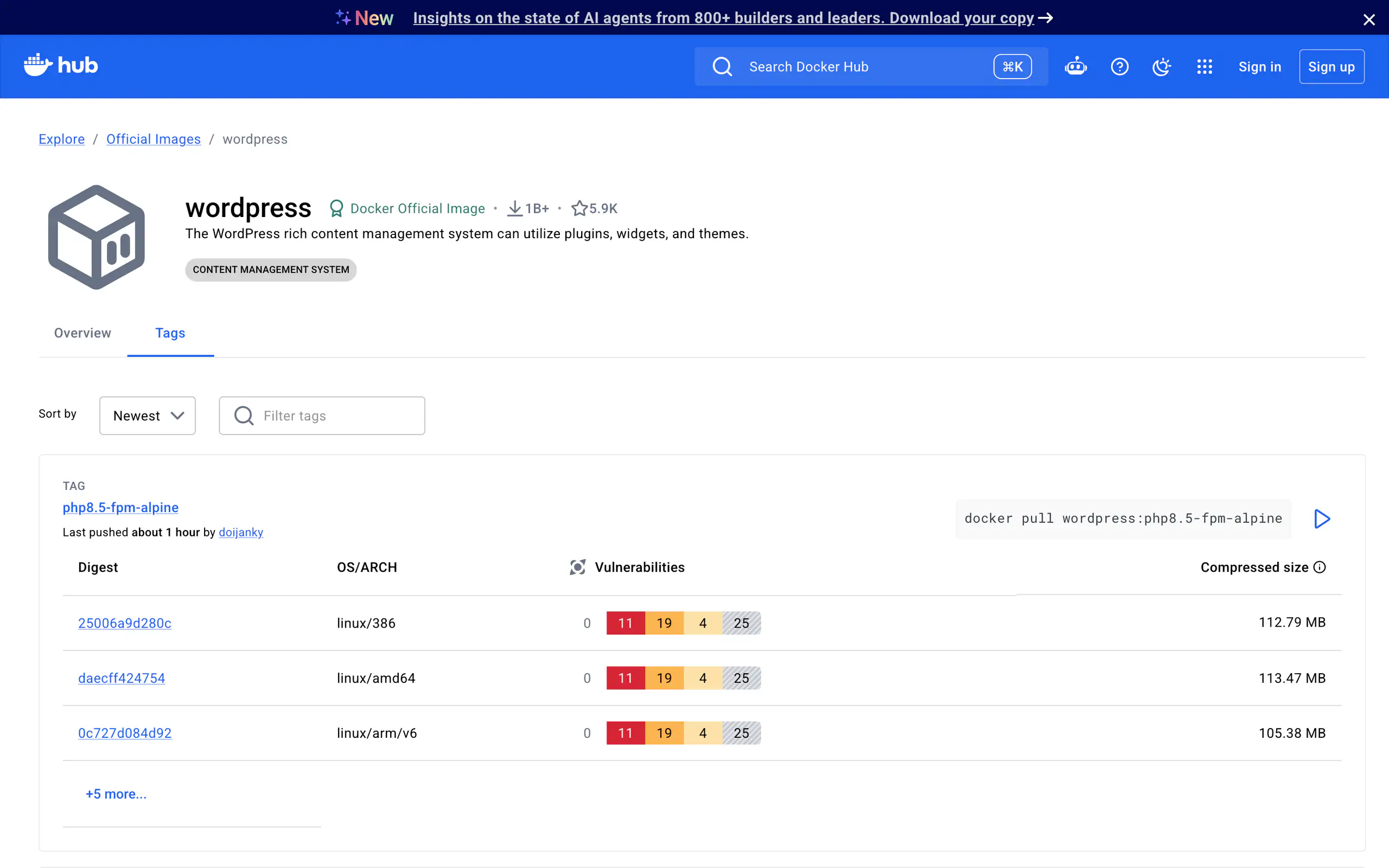The width and height of the screenshot is (1389, 868).
Task: Click the Digest column header
Action: pyautogui.click(x=98, y=567)
